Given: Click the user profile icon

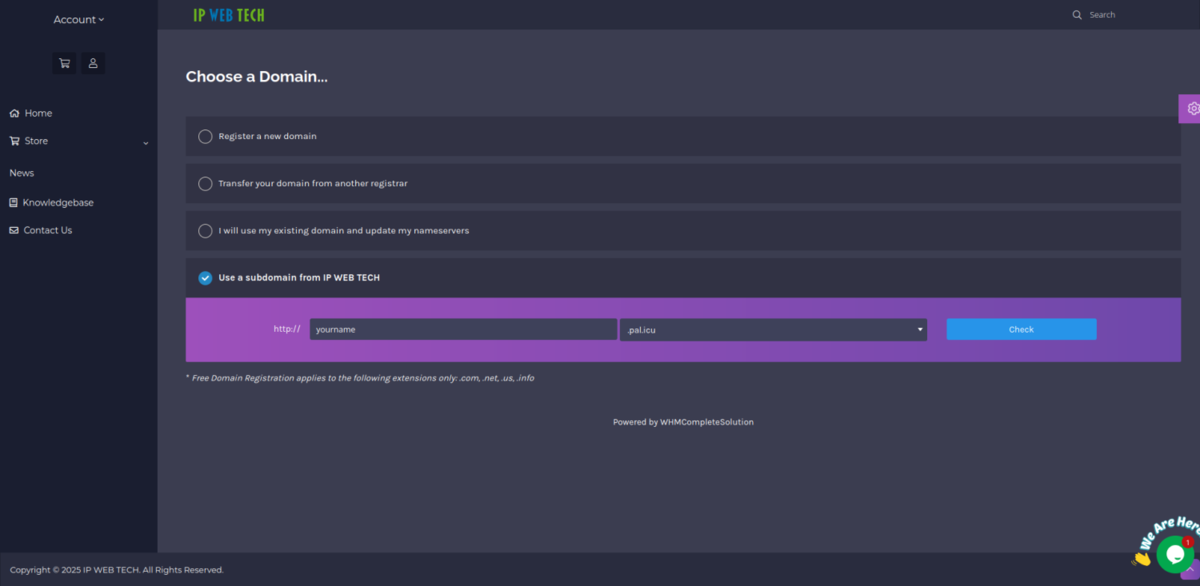Looking at the screenshot, I should pos(93,63).
